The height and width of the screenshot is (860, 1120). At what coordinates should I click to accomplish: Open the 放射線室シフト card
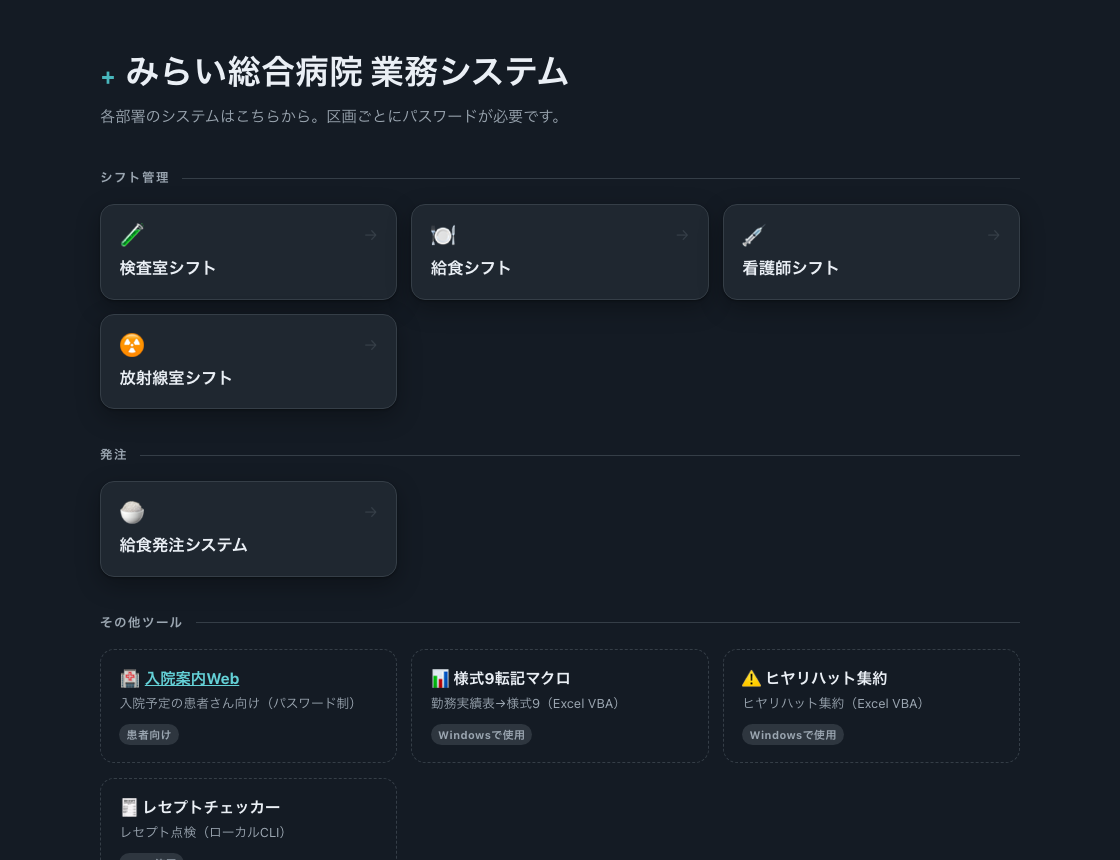tap(249, 361)
